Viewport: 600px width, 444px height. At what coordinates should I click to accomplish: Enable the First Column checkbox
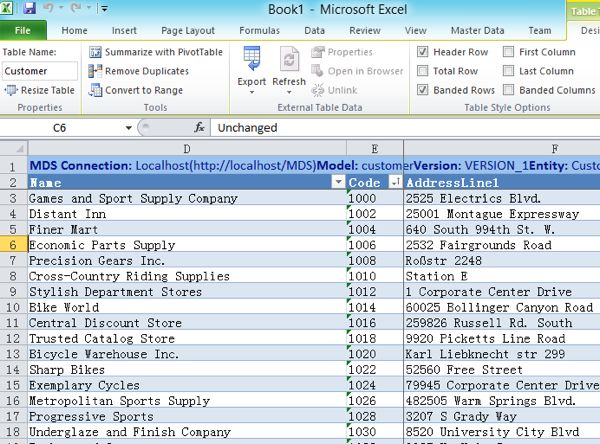coord(508,52)
